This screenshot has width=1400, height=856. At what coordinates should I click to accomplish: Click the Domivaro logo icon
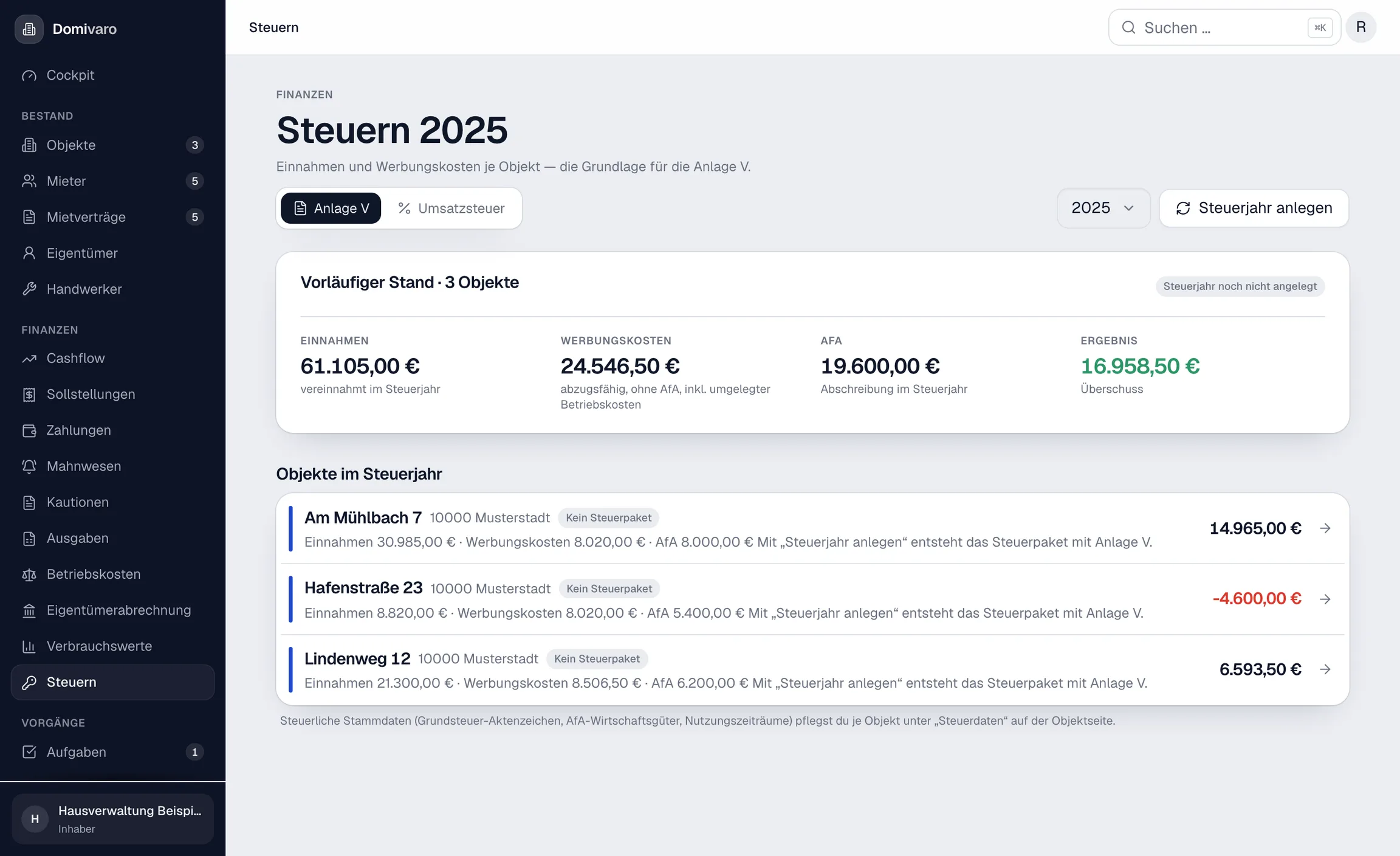(x=29, y=29)
